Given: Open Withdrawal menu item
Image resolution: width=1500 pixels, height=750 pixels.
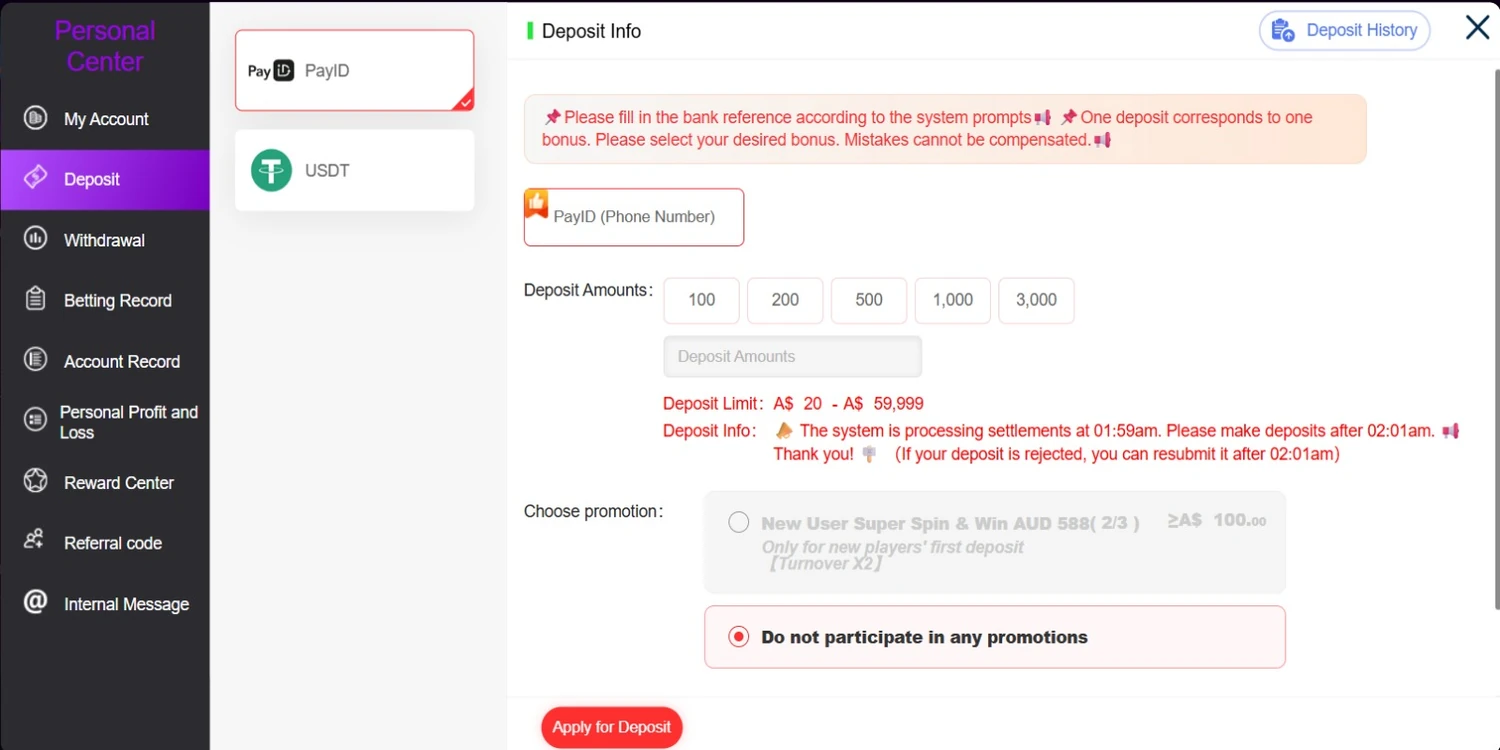Looking at the screenshot, I should (x=105, y=240).
